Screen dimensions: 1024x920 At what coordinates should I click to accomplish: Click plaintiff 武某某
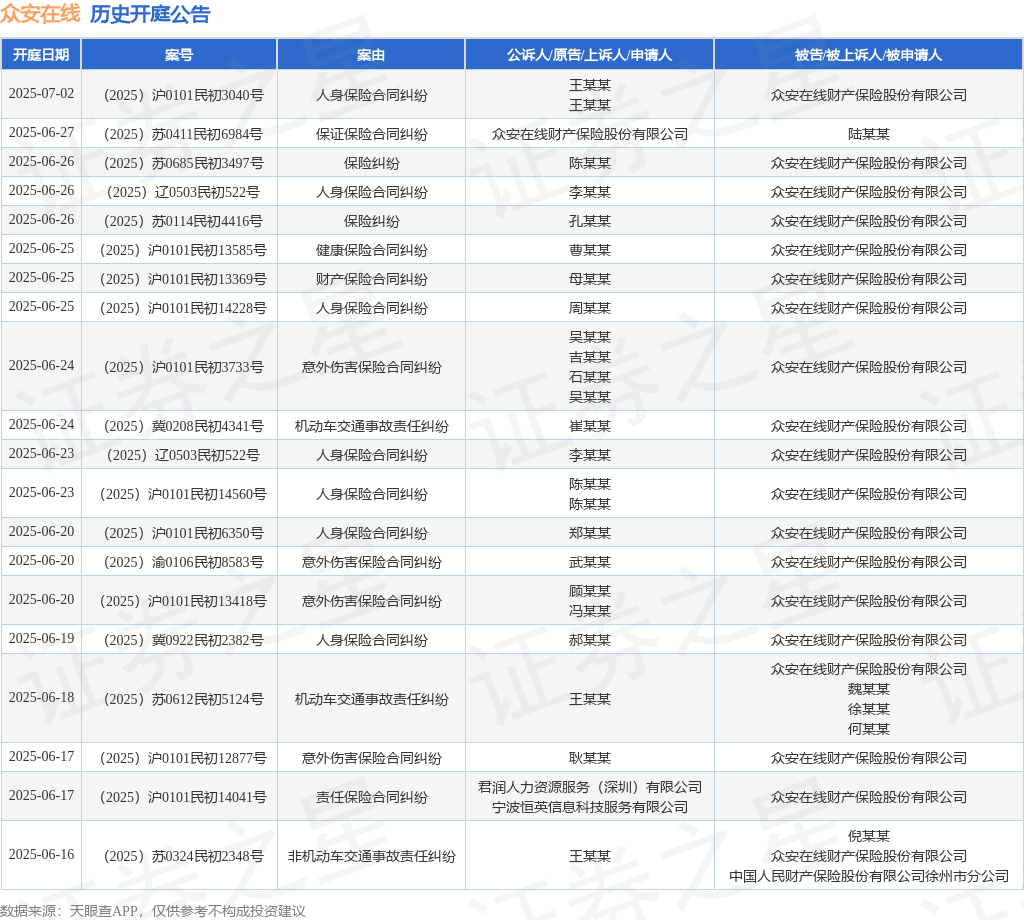pyautogui.click(x=590, y=562)
